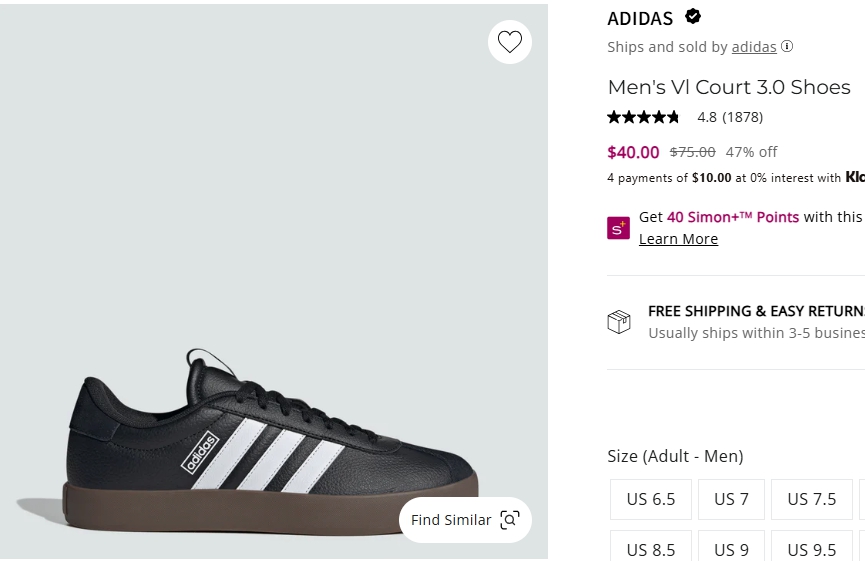Viewport: 865px width, 561px height.
Task: Click the Simon+ points badge icon
Action: (618, 228)
